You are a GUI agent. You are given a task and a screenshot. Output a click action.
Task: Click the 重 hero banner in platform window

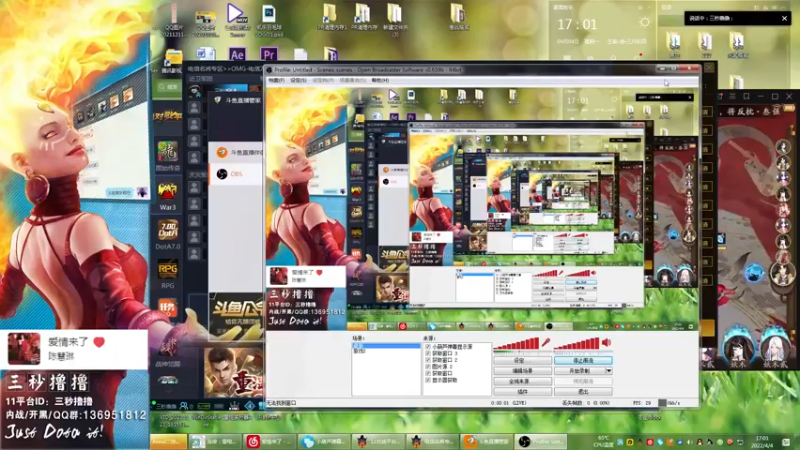234,372
